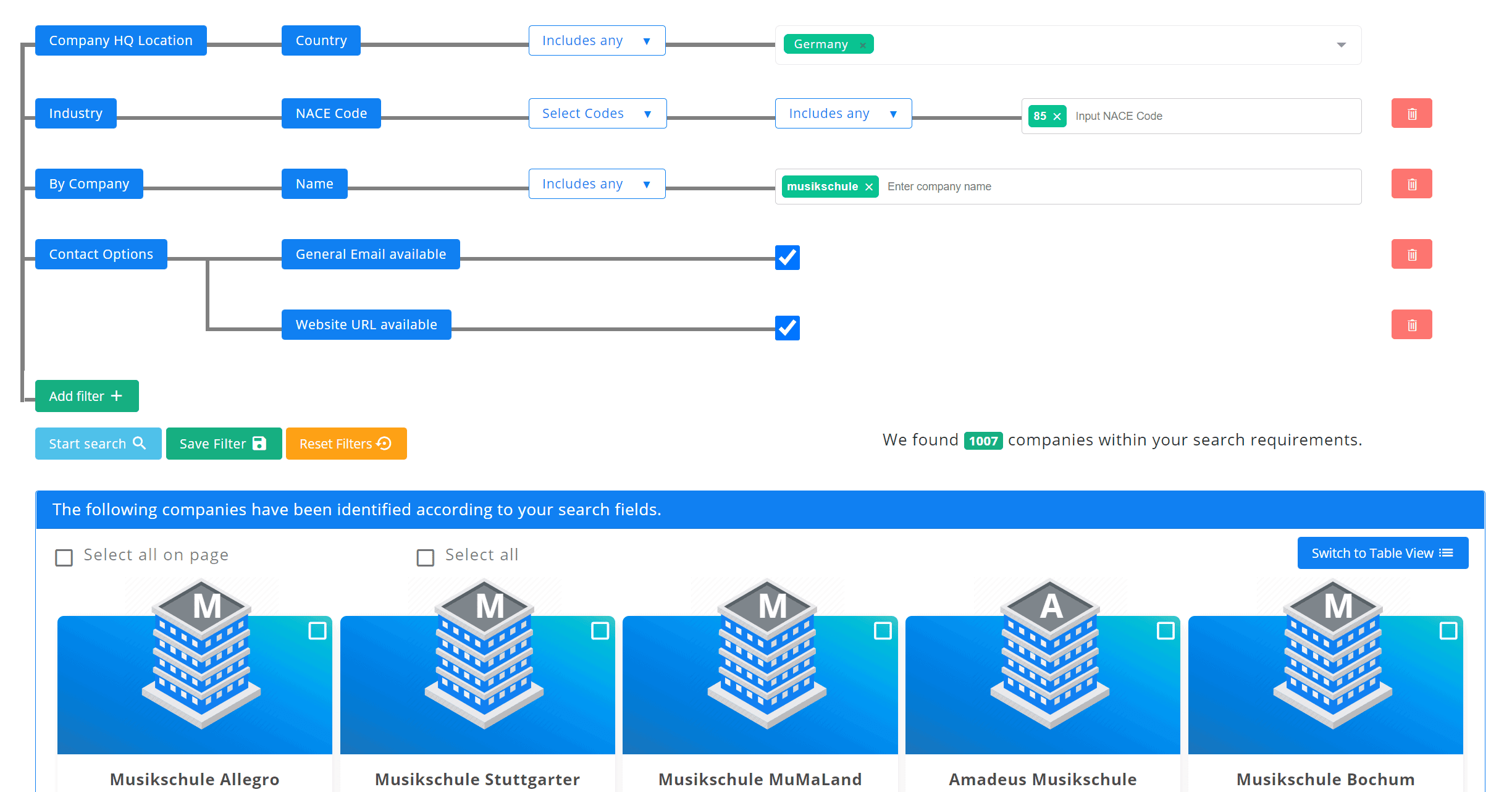Expand the country selection dropdown arrow

(1341, 45)
